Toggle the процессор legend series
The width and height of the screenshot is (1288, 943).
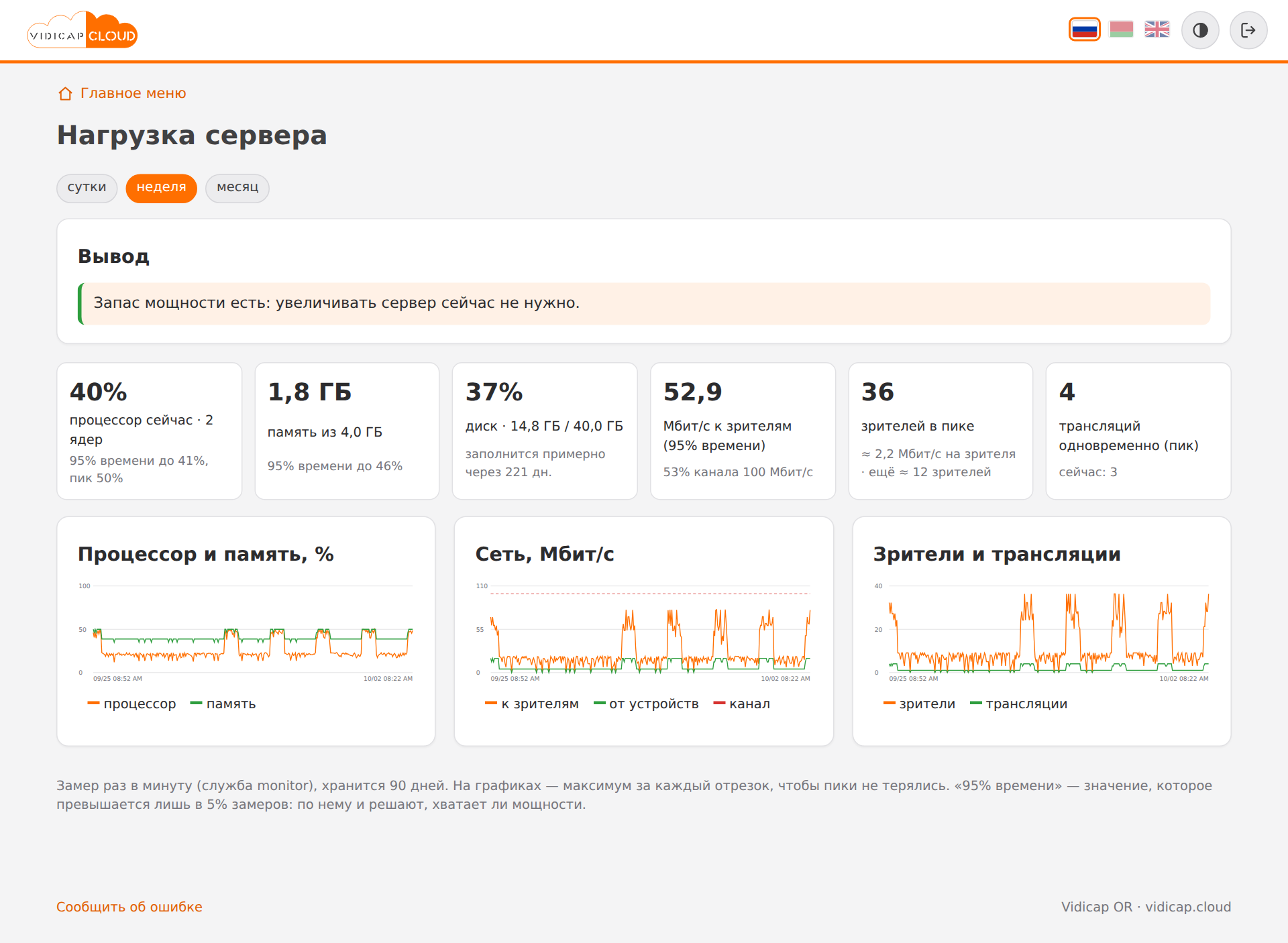131,704
